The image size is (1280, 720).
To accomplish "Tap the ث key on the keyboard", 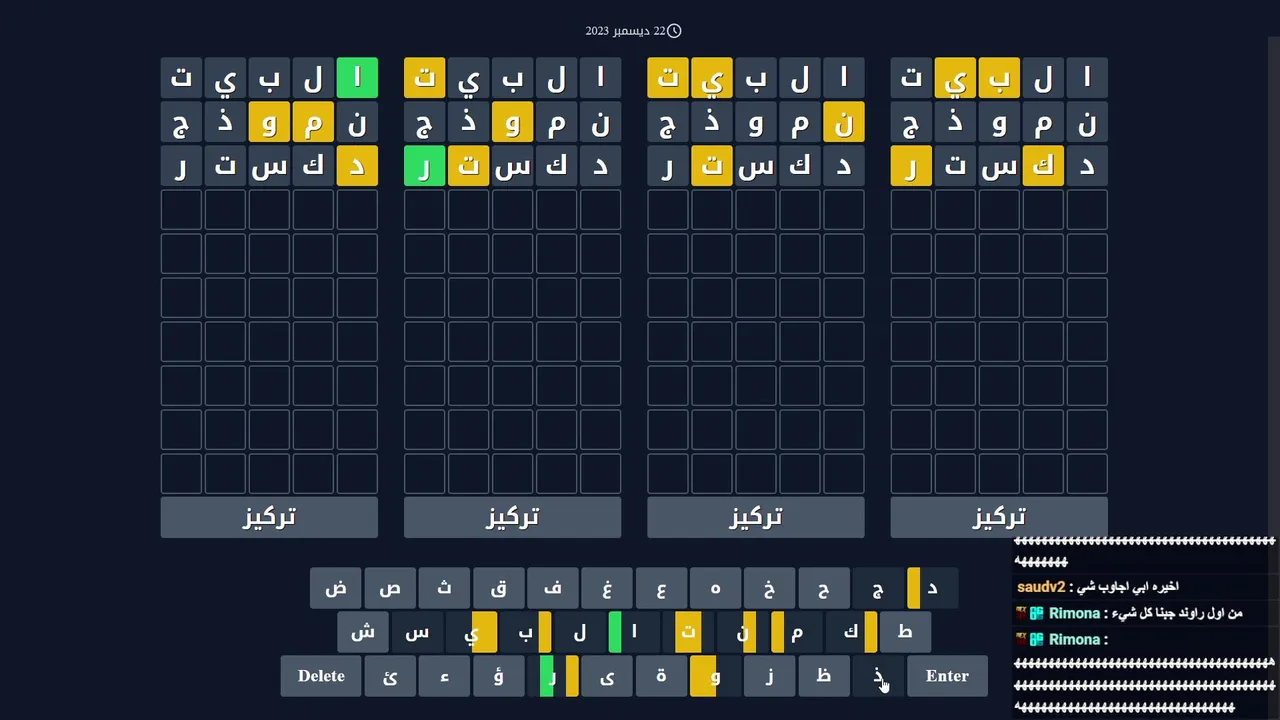I will 444,588.
